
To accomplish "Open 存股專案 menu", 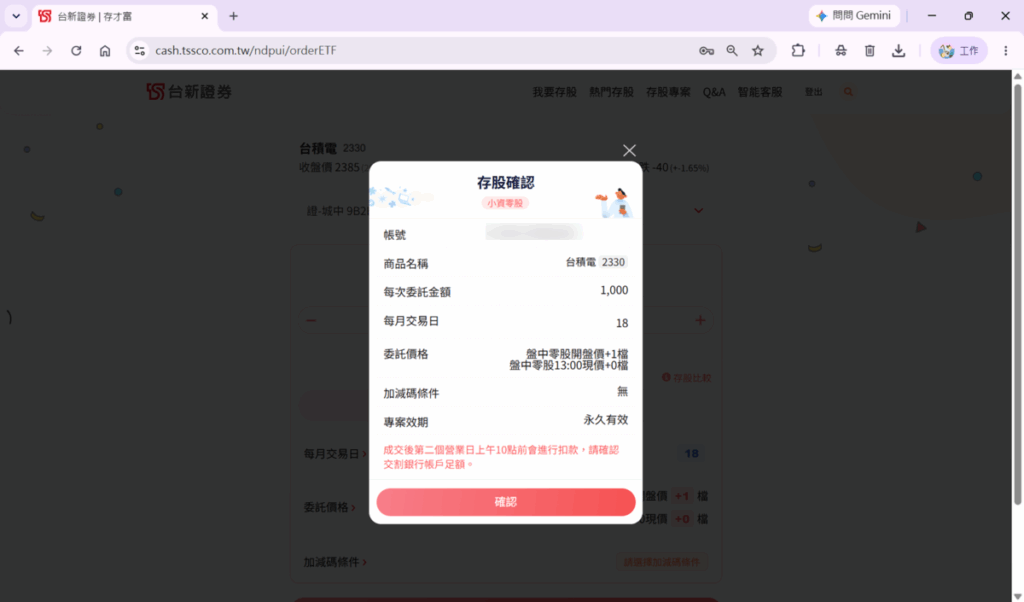I will pos(668,92).
